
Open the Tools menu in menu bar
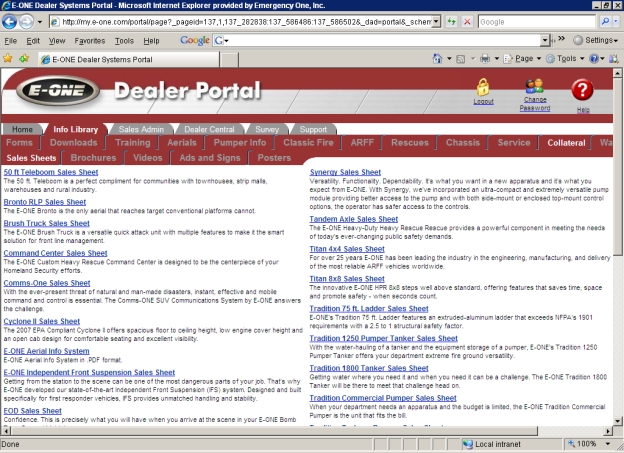[x=124, y=41]
